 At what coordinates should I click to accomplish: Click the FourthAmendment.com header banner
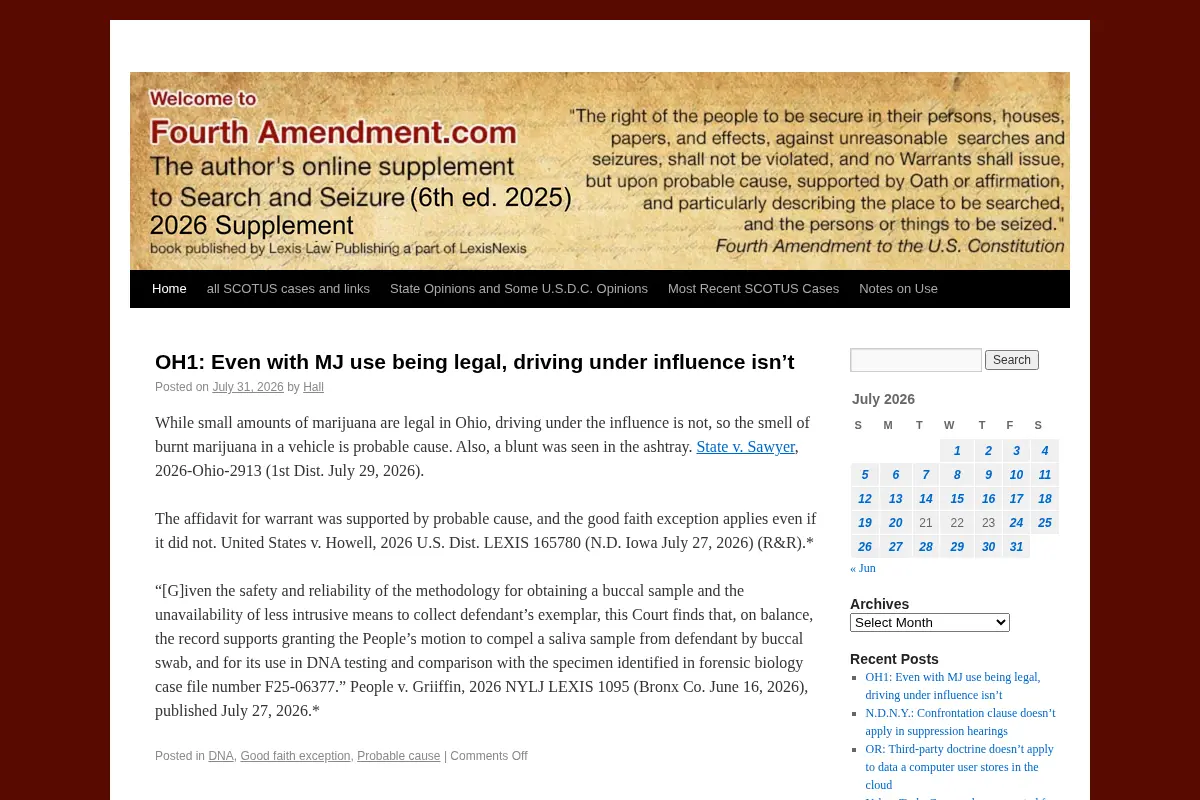click(600, 171)
